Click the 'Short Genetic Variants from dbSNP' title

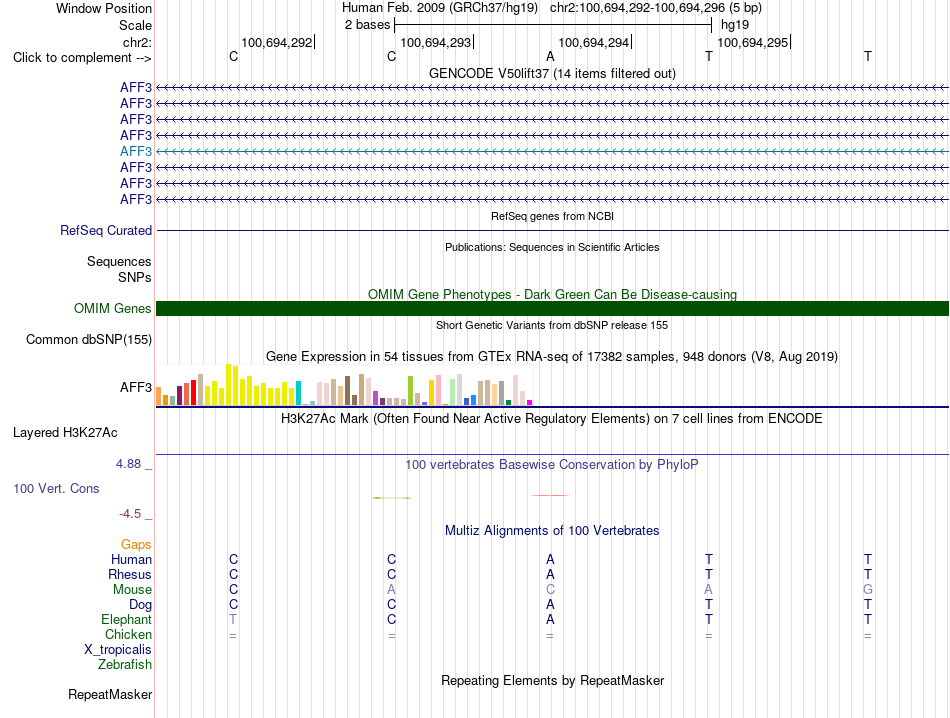(552, 325)
